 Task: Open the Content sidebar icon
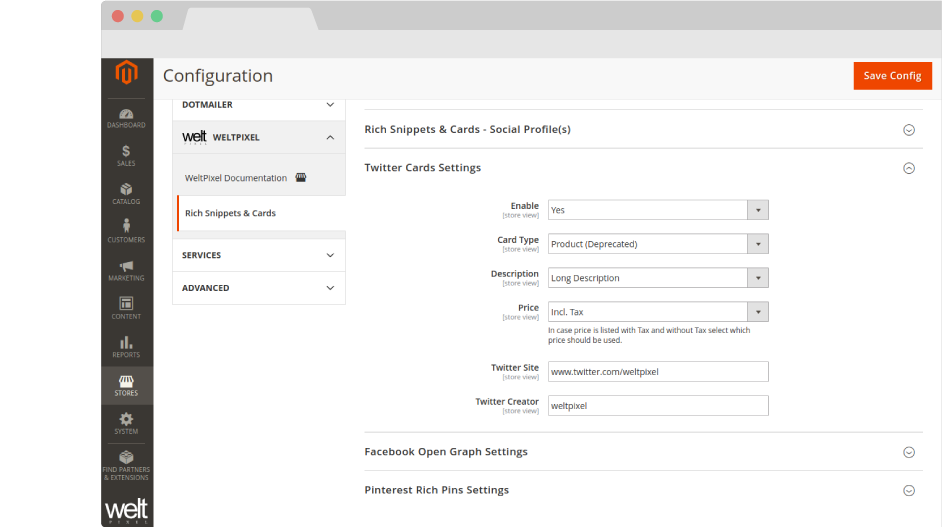[126, 308]
